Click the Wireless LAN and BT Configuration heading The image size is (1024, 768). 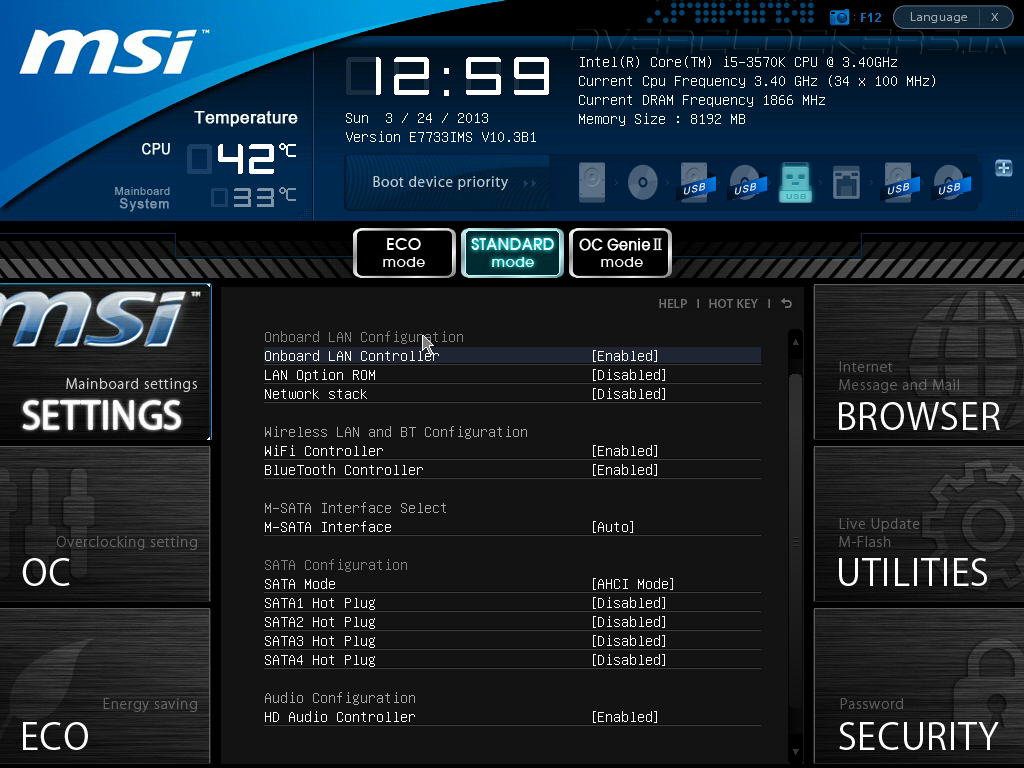click(x=396, y=432)
